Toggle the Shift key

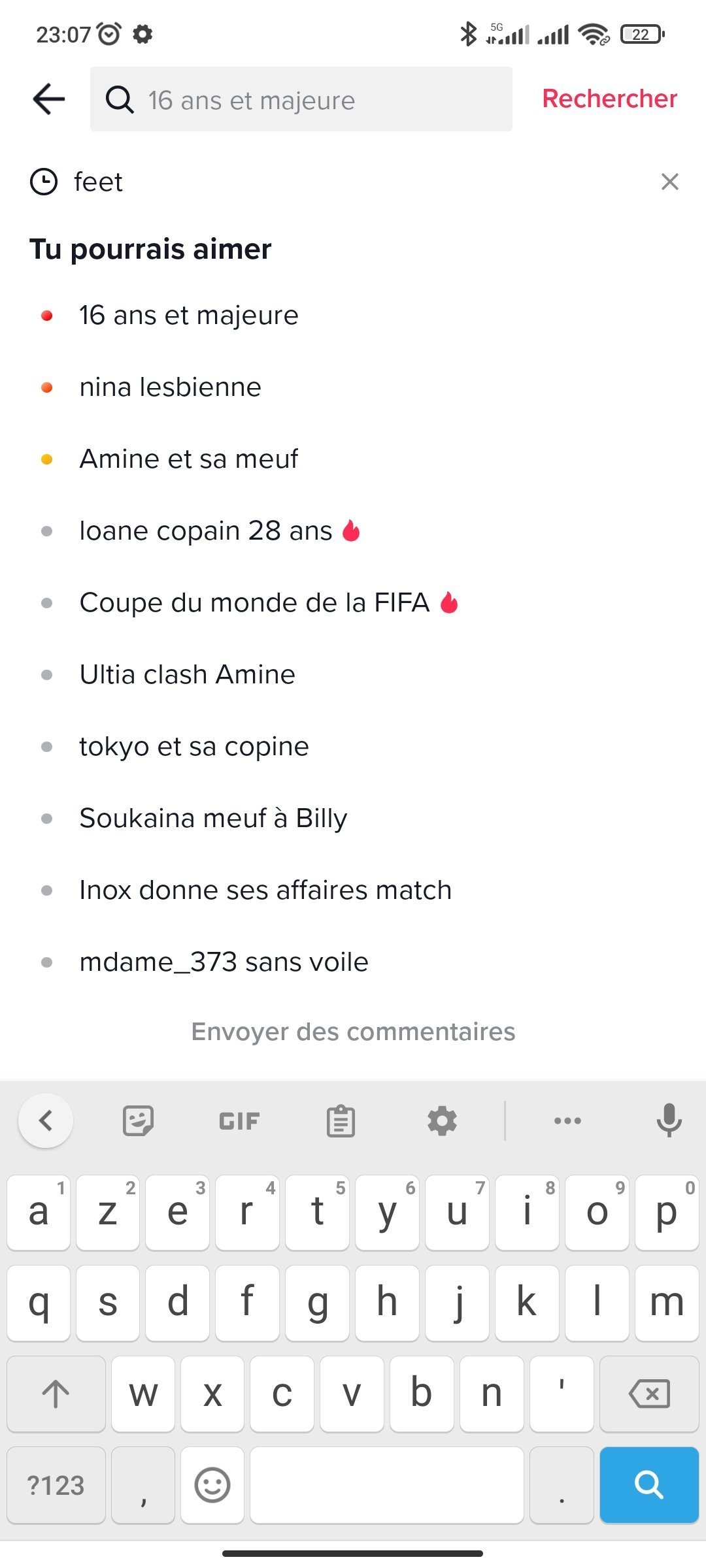[56, 1393]
